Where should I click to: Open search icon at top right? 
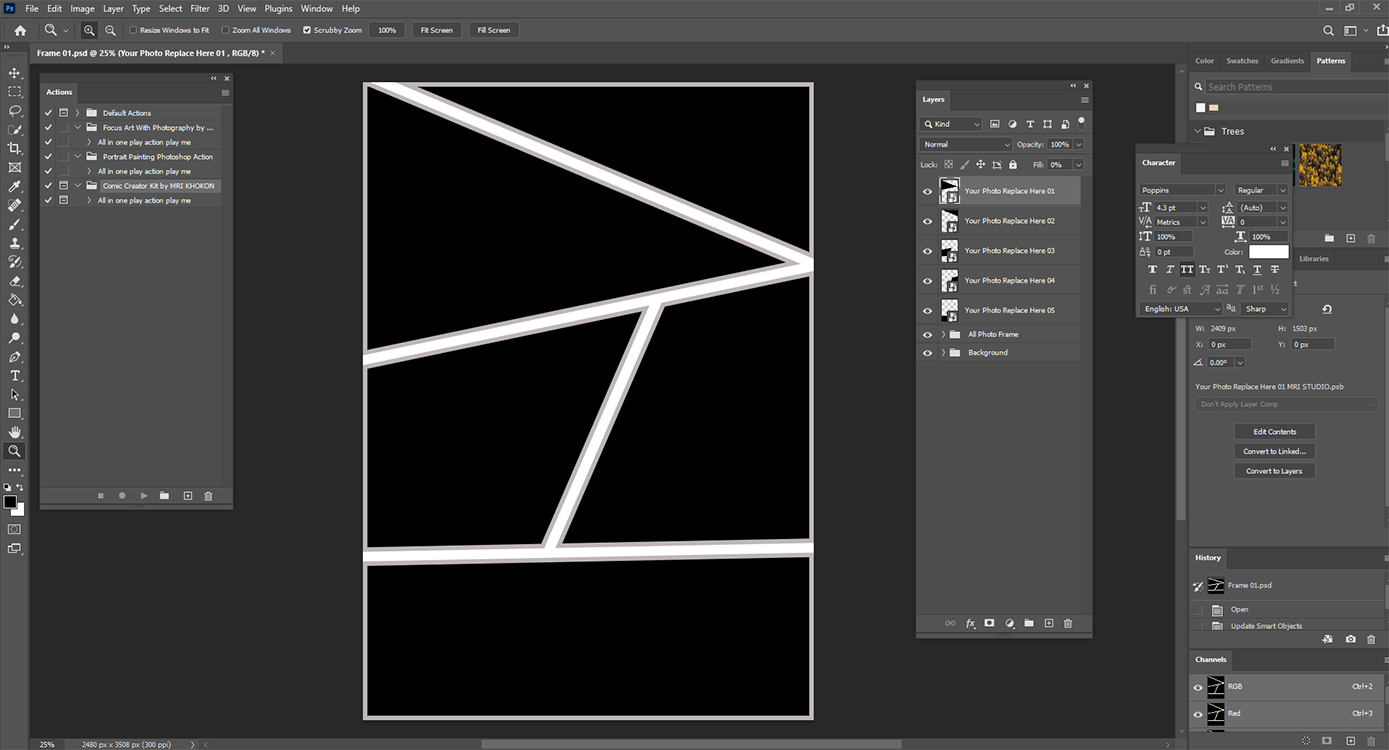pyautogui.click(x=1329, y=30)
